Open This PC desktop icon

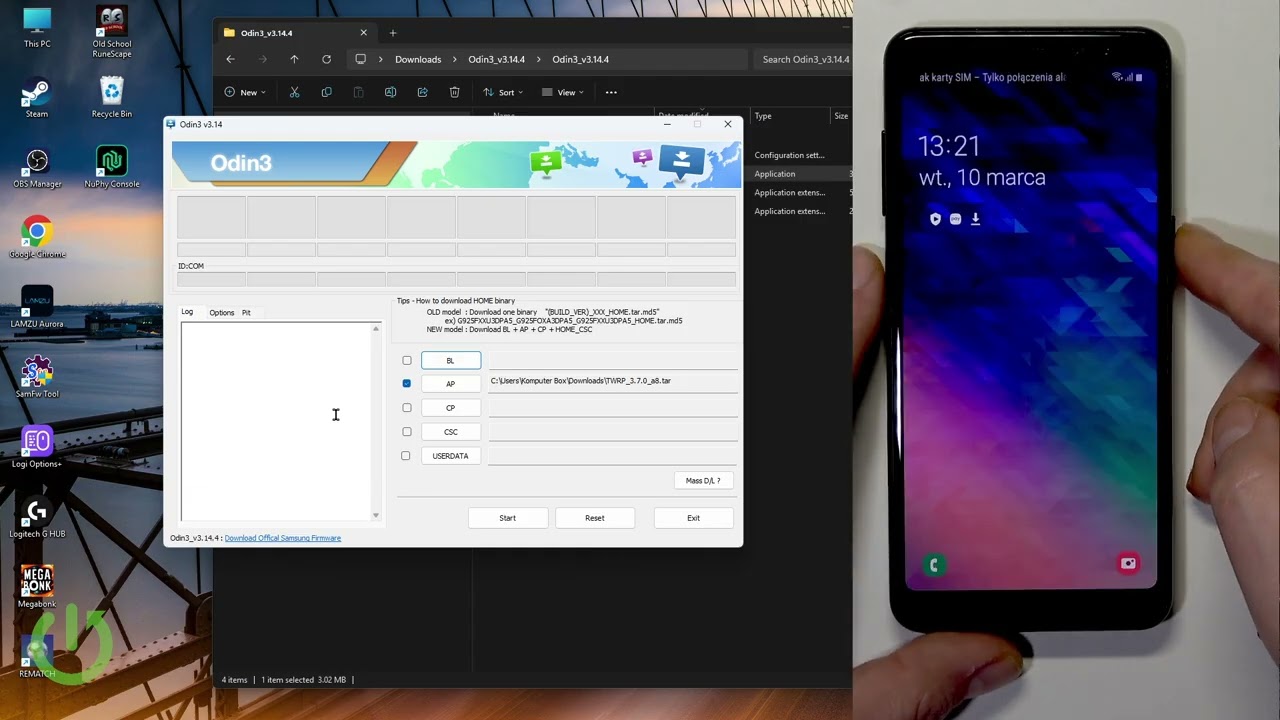[37, 27]
